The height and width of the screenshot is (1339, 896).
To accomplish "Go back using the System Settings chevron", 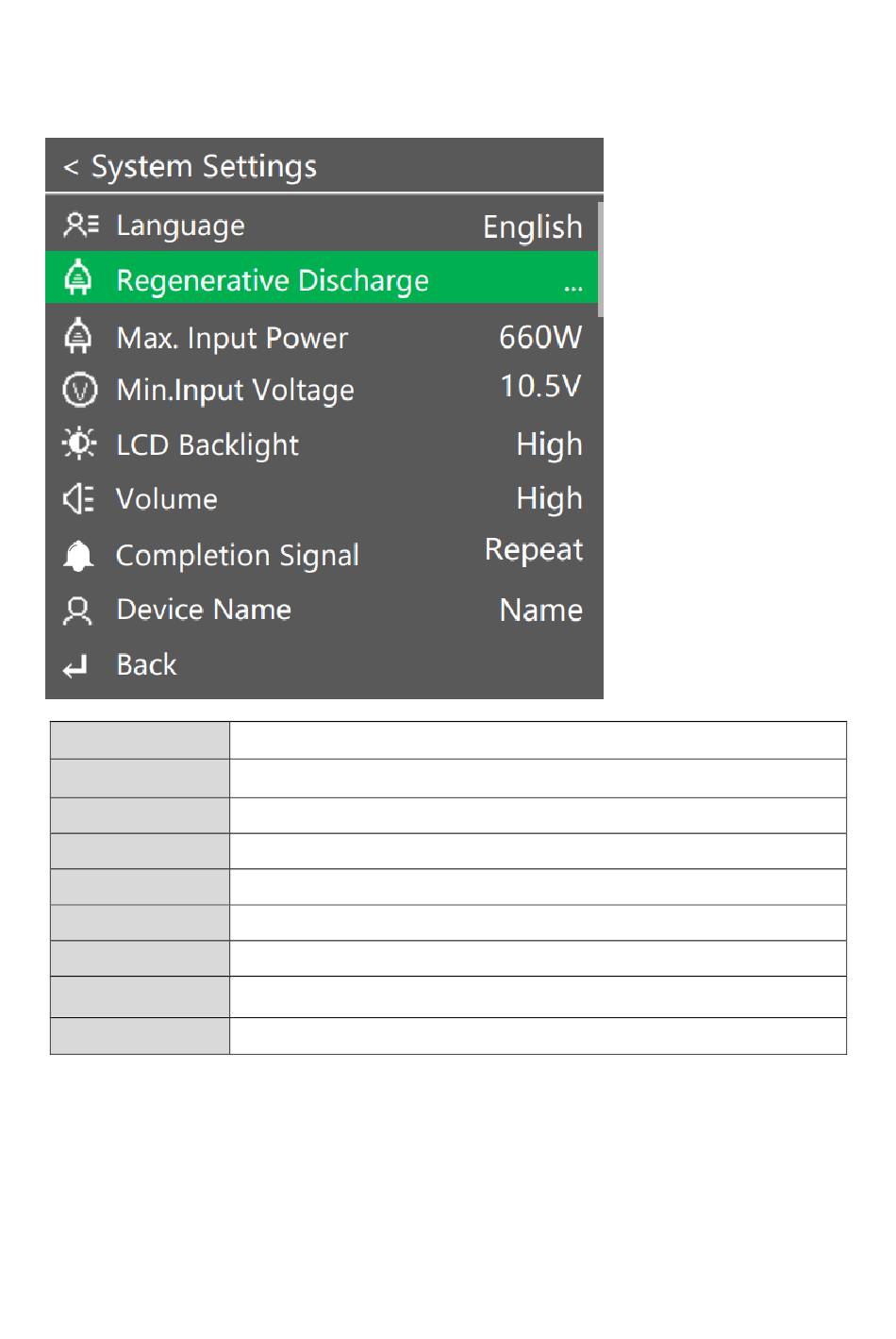I will click(71, 168).
